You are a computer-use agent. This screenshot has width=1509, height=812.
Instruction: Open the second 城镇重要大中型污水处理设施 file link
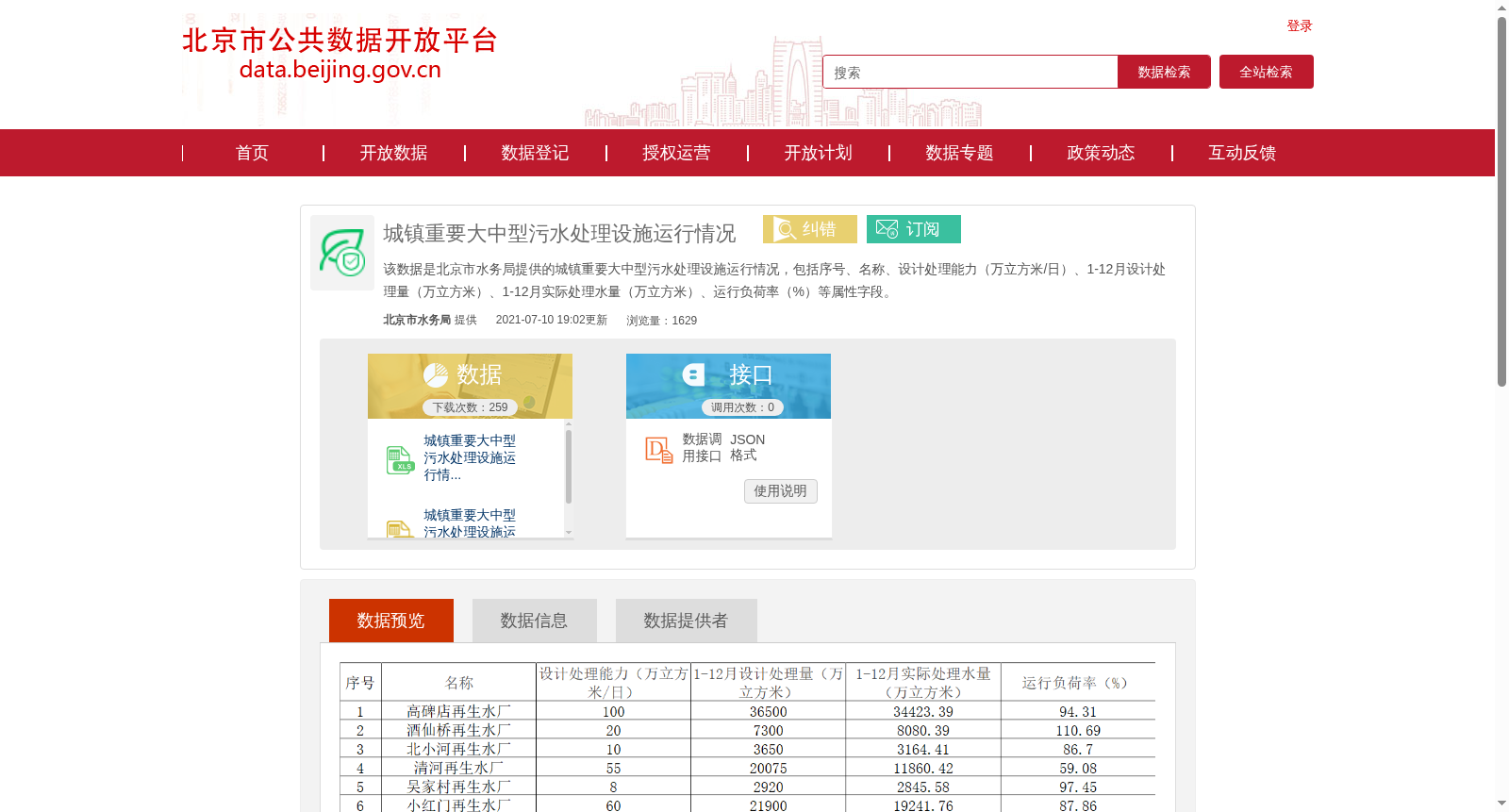(470, 523)
